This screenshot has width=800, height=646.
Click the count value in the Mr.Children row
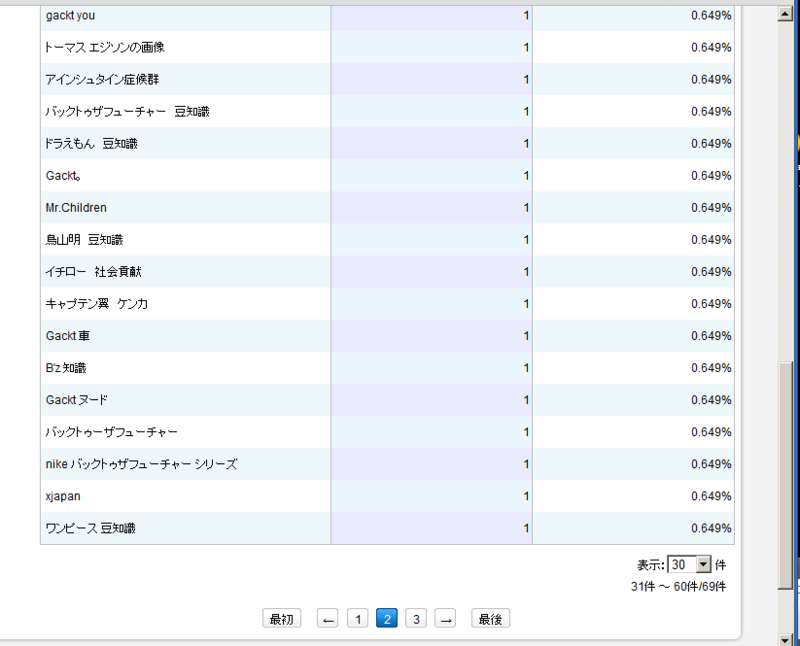(526, 208)
